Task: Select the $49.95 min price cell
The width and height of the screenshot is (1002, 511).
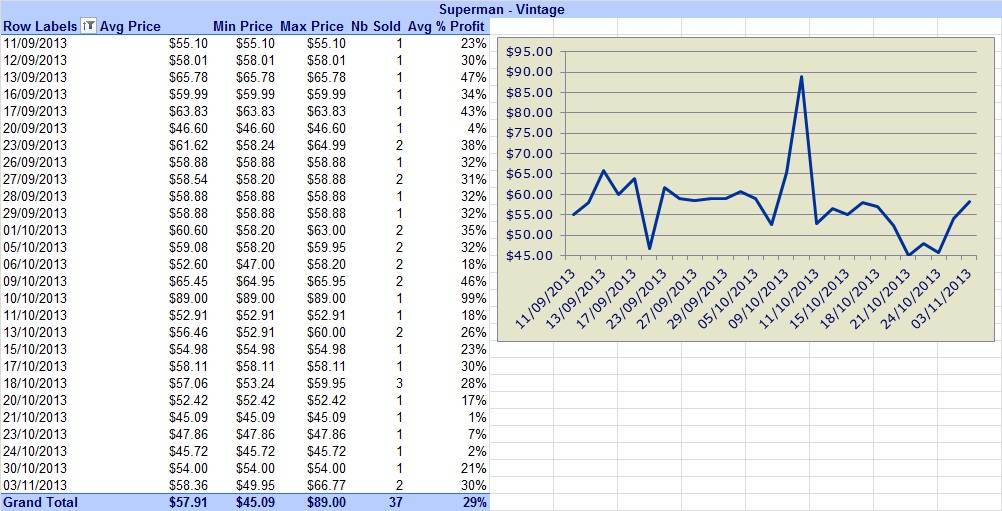Action: click(x=256, y=485)
